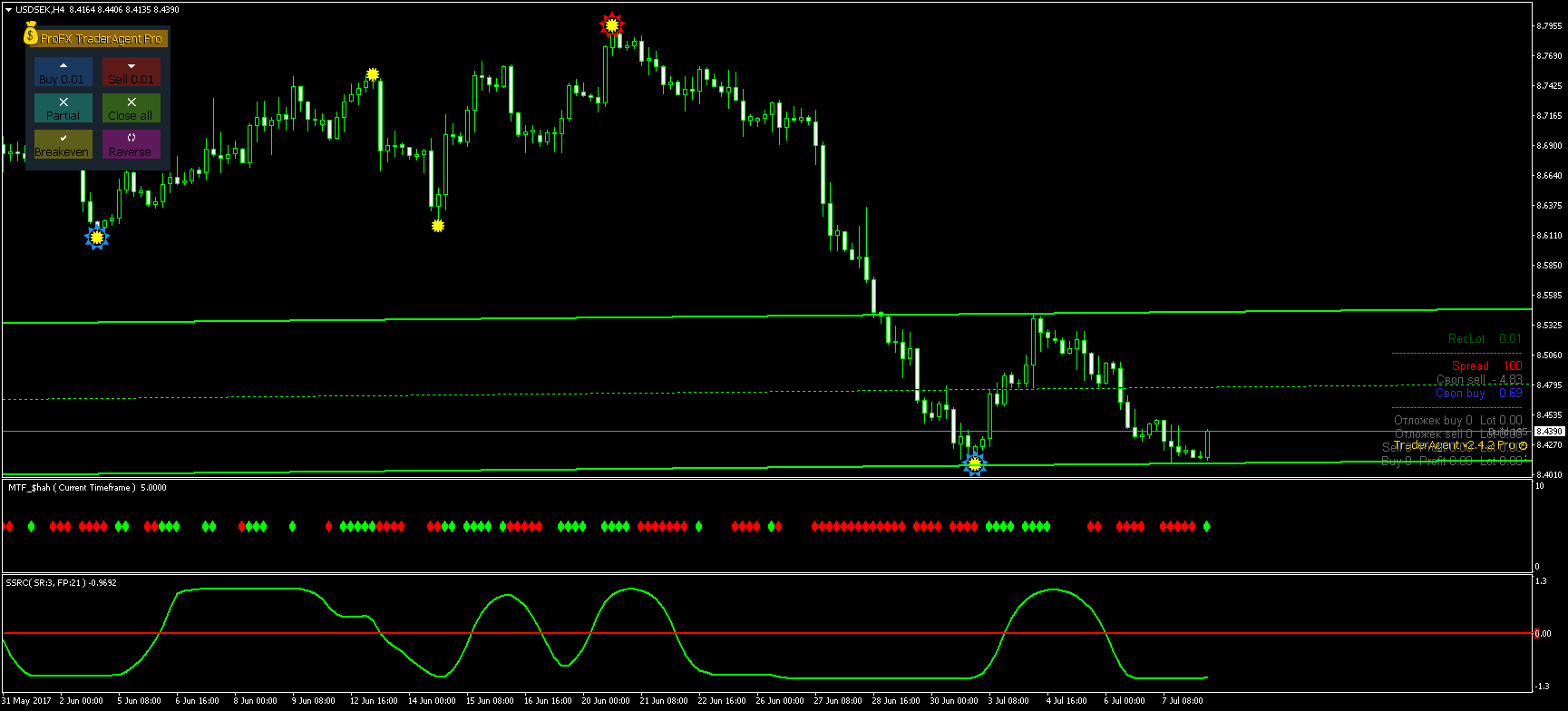Image resolution: width=1568 pixels, height=711 pixels.
Task: Click the Buy 0.01 button
Action: tap(63, 73)
